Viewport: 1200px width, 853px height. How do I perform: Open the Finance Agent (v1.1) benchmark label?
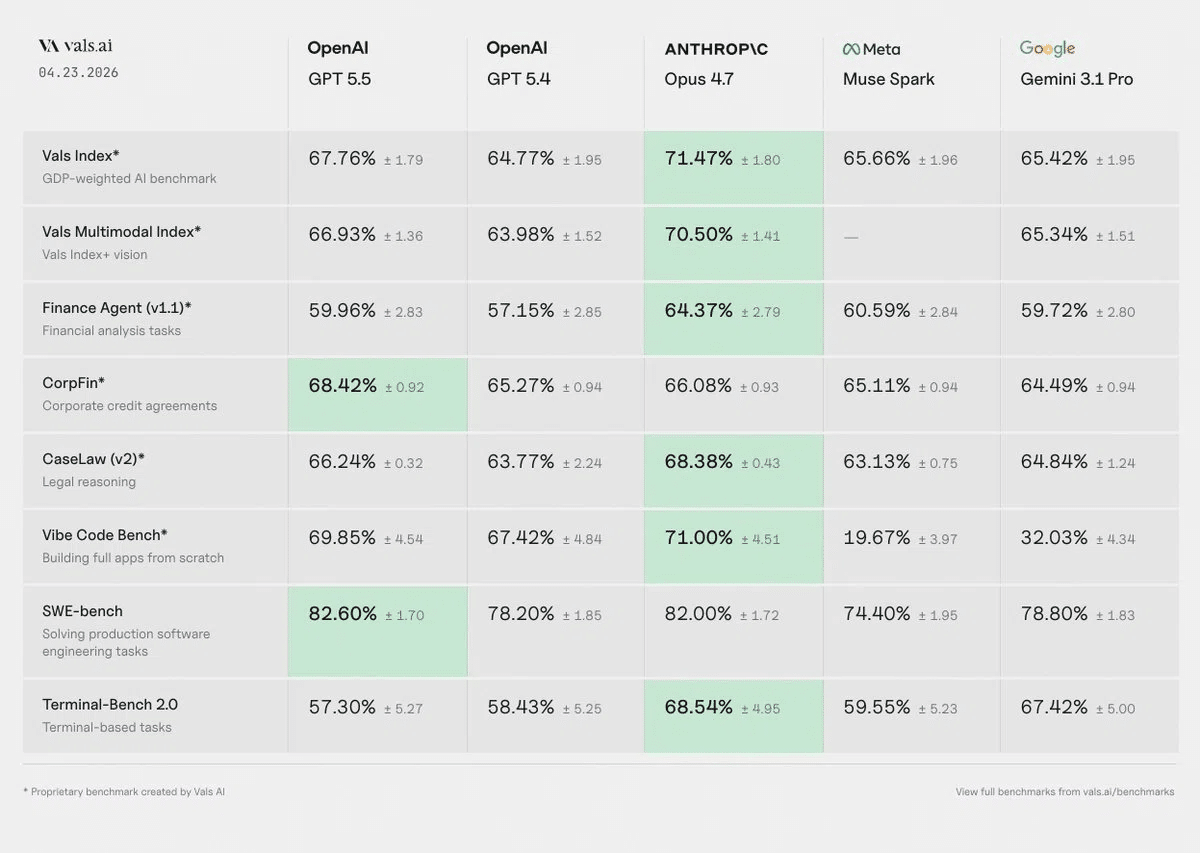(x=116, y=308)
